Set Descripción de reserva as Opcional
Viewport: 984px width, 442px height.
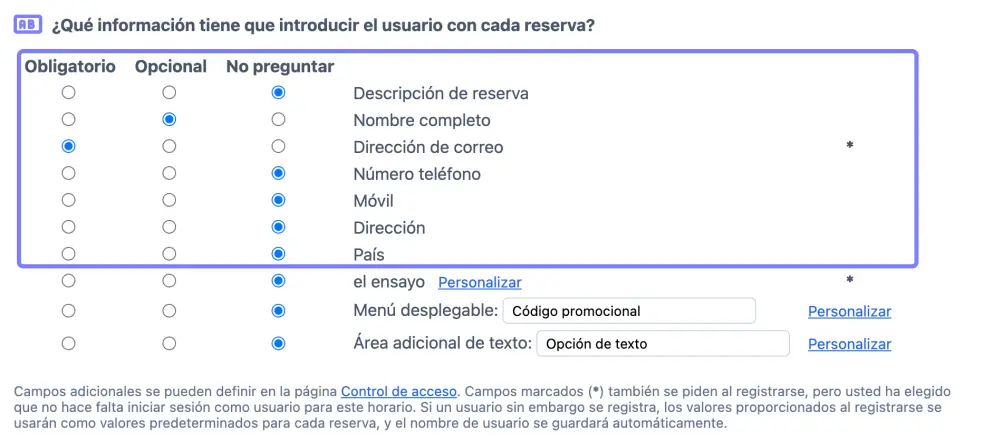click(169, 93)
